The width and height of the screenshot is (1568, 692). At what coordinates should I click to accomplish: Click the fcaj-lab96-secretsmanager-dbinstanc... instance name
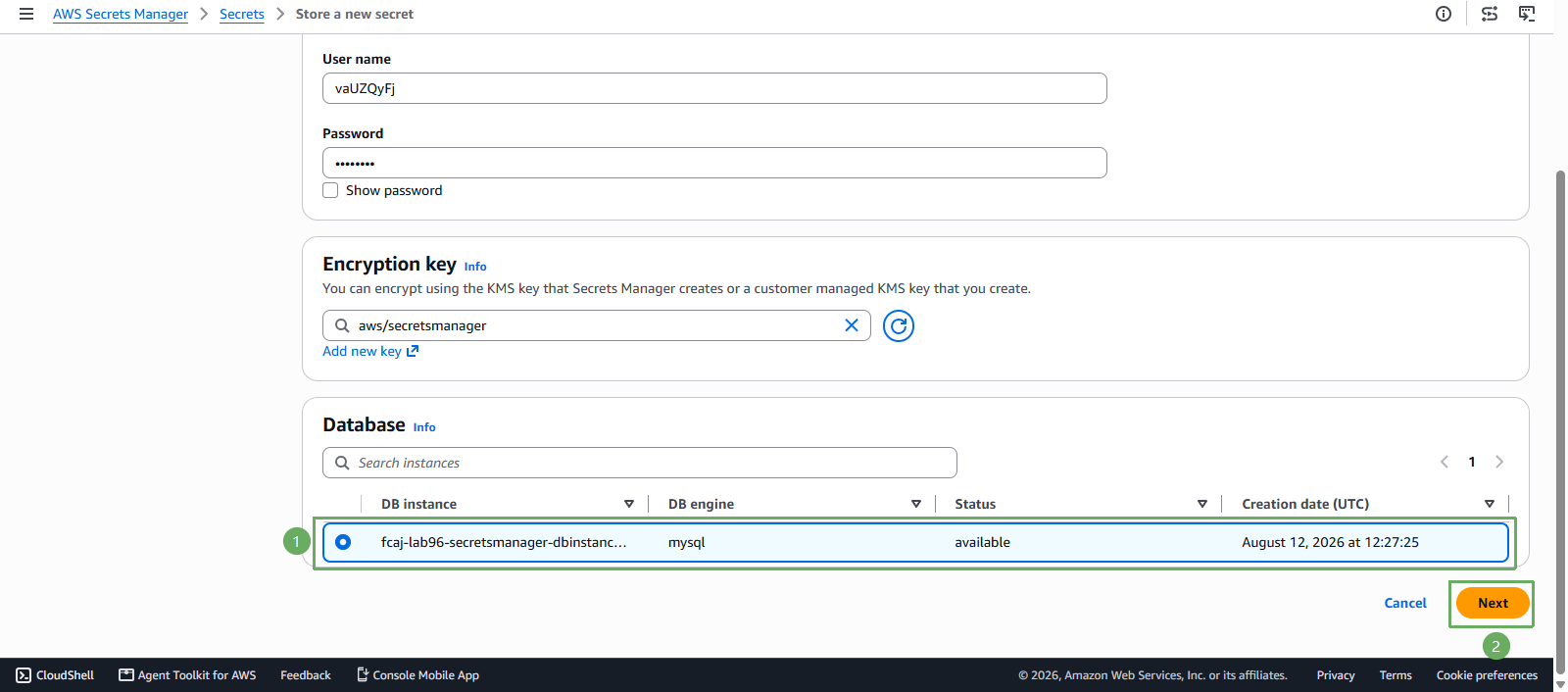pyautogui.click(x=504, y=542)
